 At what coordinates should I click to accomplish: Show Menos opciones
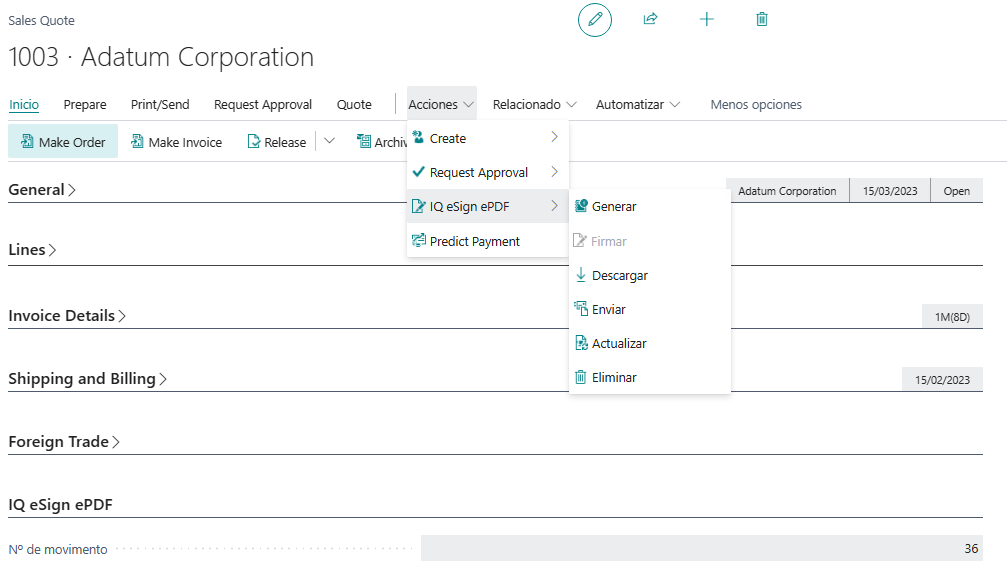click(755, 104)
